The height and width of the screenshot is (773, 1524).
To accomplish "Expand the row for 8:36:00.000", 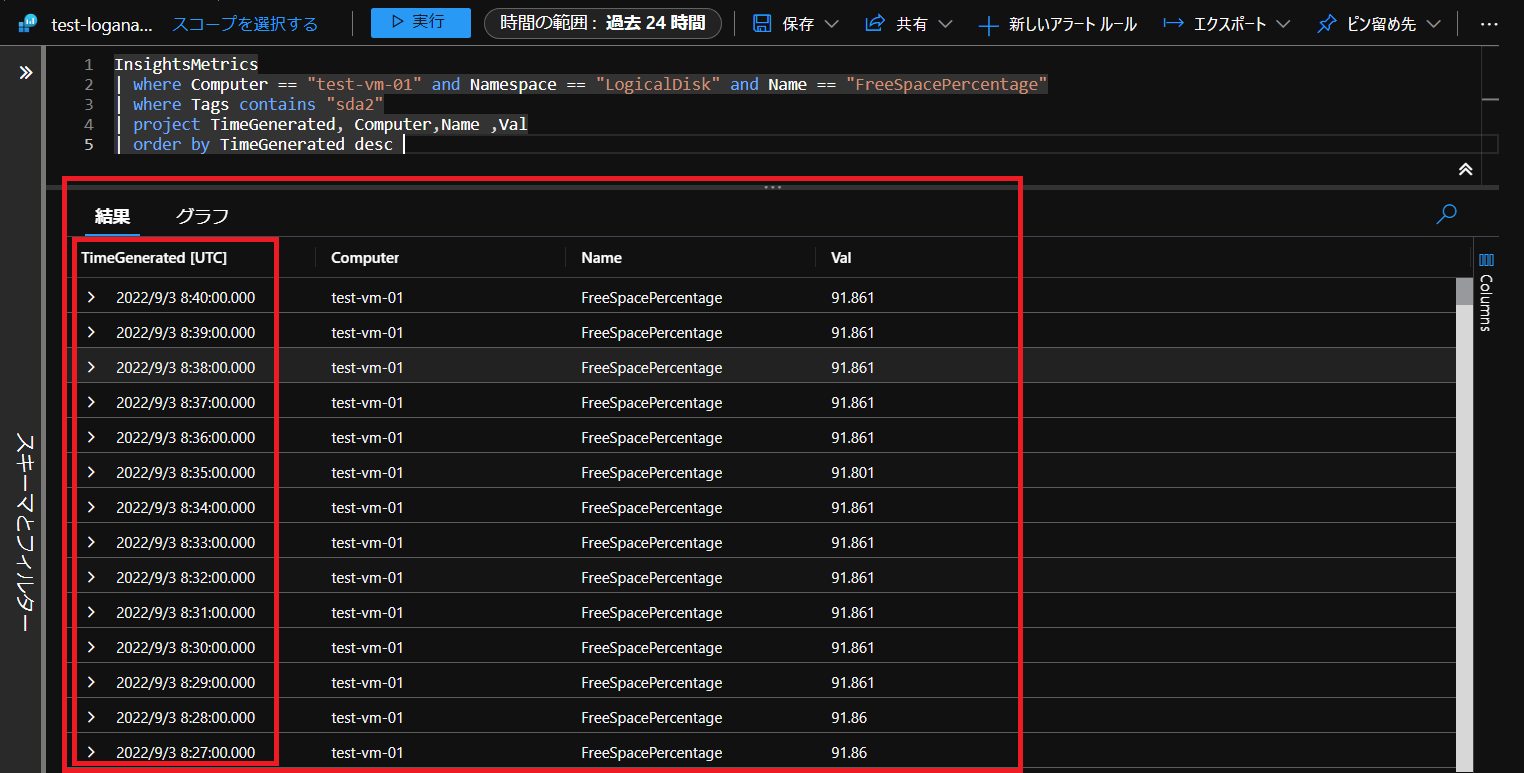I will [x=91, y=437].
